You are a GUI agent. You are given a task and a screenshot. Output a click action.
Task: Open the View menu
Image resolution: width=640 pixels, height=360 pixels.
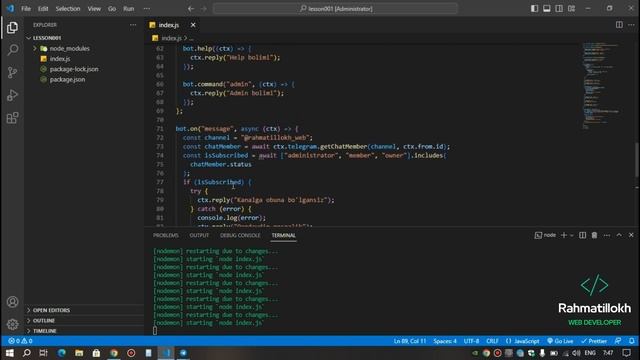[94, 9]
